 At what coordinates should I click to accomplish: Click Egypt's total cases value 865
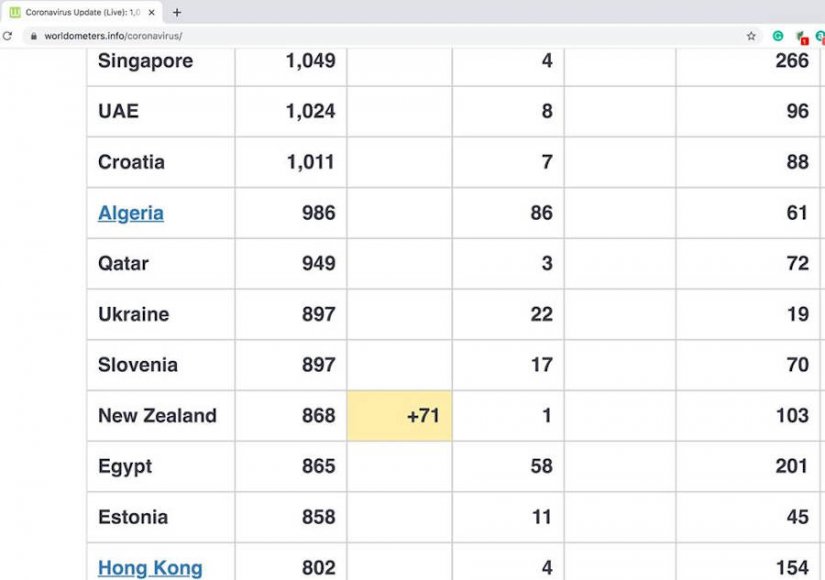(318, 467)
